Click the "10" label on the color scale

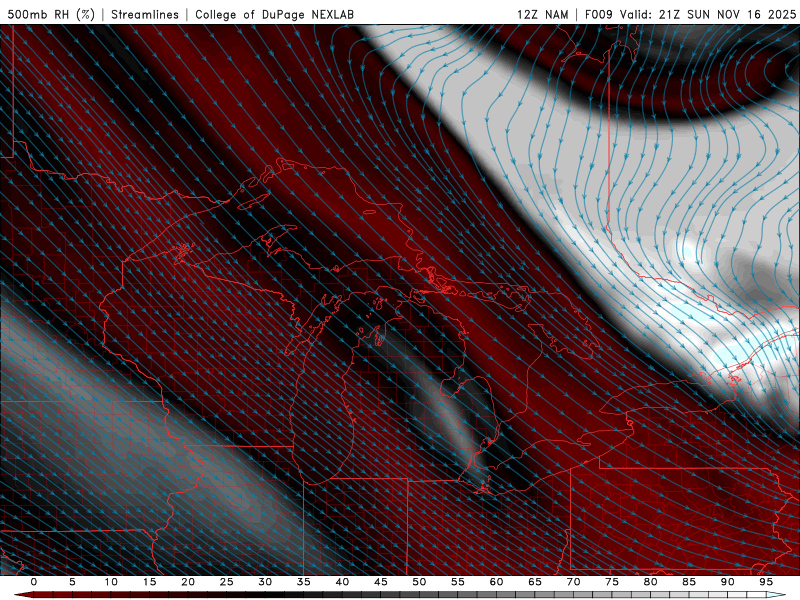tap(111, 582)
